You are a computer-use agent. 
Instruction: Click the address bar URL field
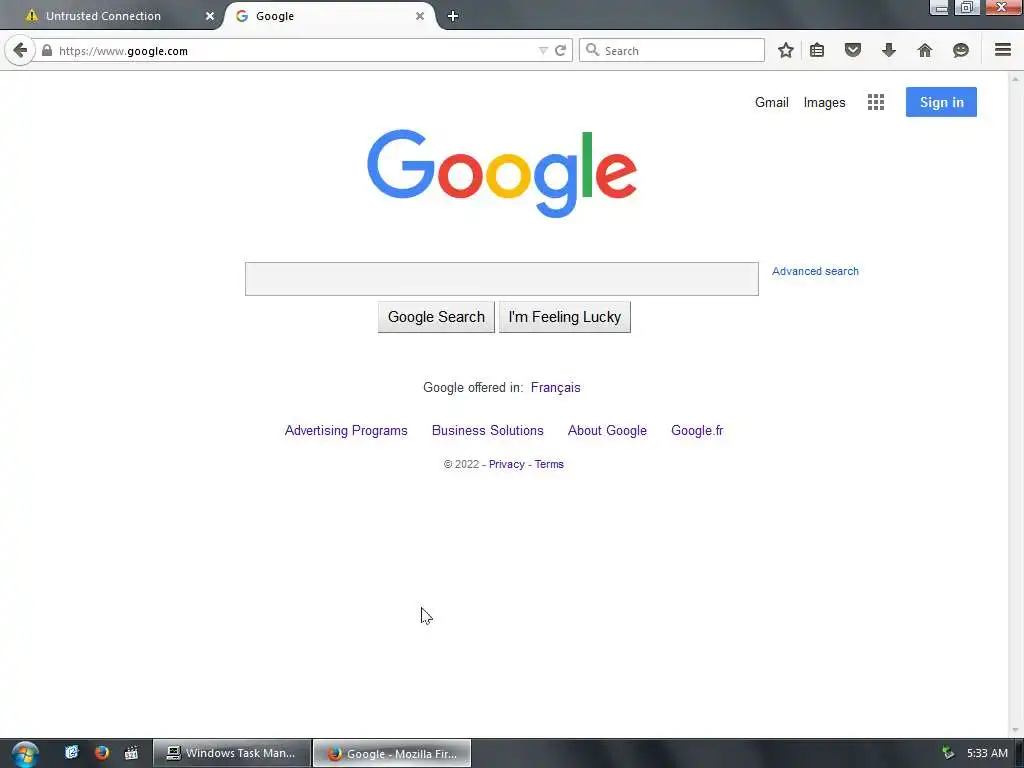pyautogui.click(x=294, y=50)
